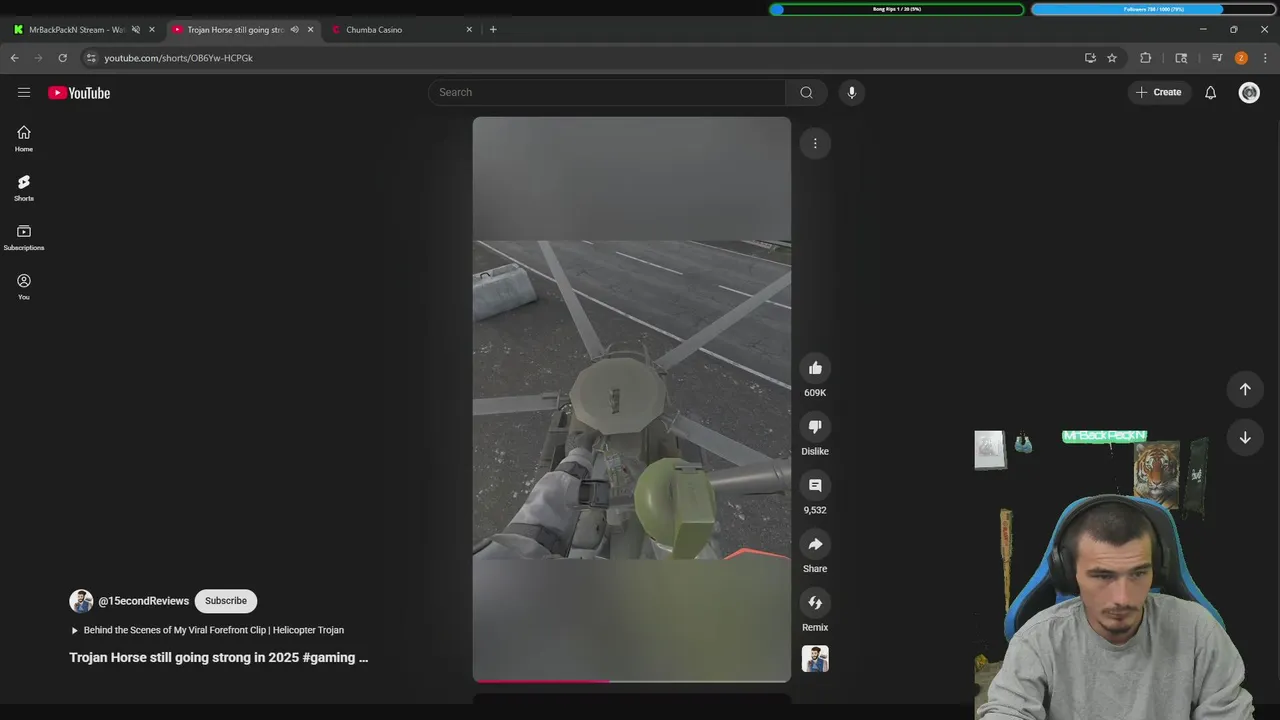Seek using the Short's red progress bar
Image resolution: width=1280 pixels, height=720 pixels.
[632, 681]
